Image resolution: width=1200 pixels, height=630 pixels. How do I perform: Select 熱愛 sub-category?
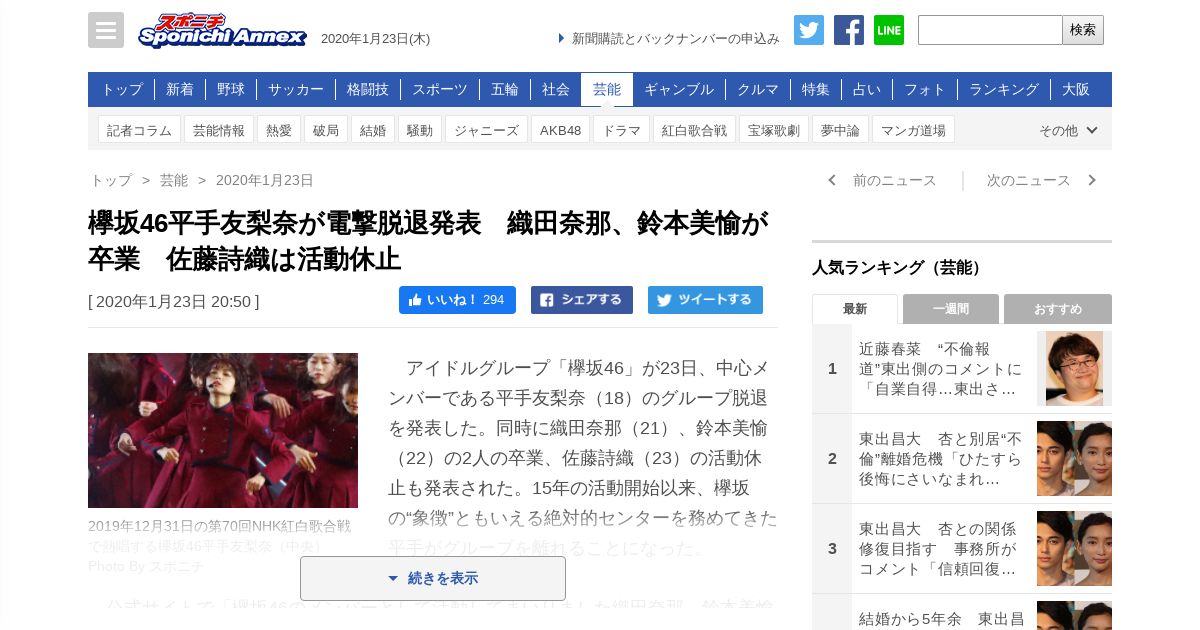coord(279,130)
